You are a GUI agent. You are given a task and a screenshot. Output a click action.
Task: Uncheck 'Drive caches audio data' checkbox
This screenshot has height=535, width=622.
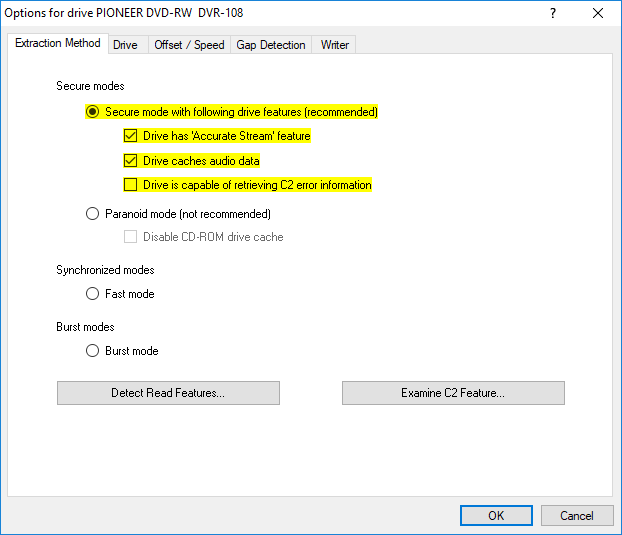click(131, 161)
